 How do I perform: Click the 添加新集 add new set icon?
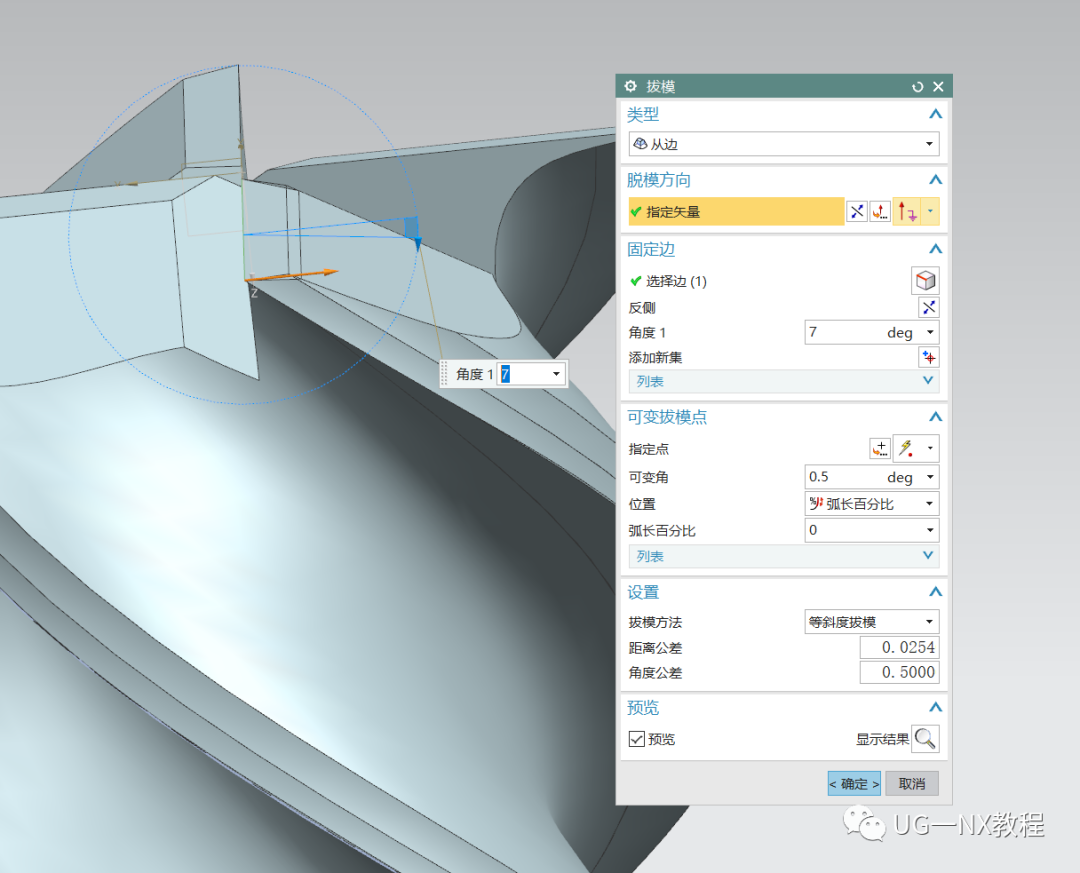pos(929,358)
